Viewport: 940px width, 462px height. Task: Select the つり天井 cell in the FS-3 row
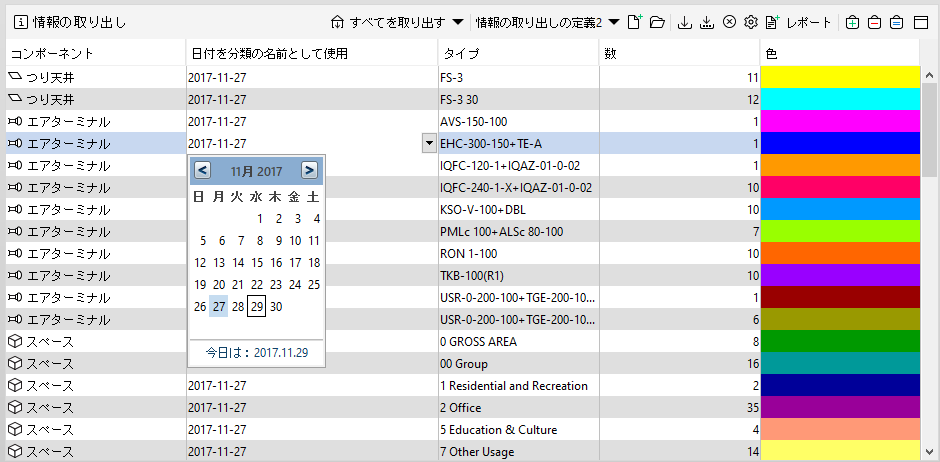pos(96,77)
